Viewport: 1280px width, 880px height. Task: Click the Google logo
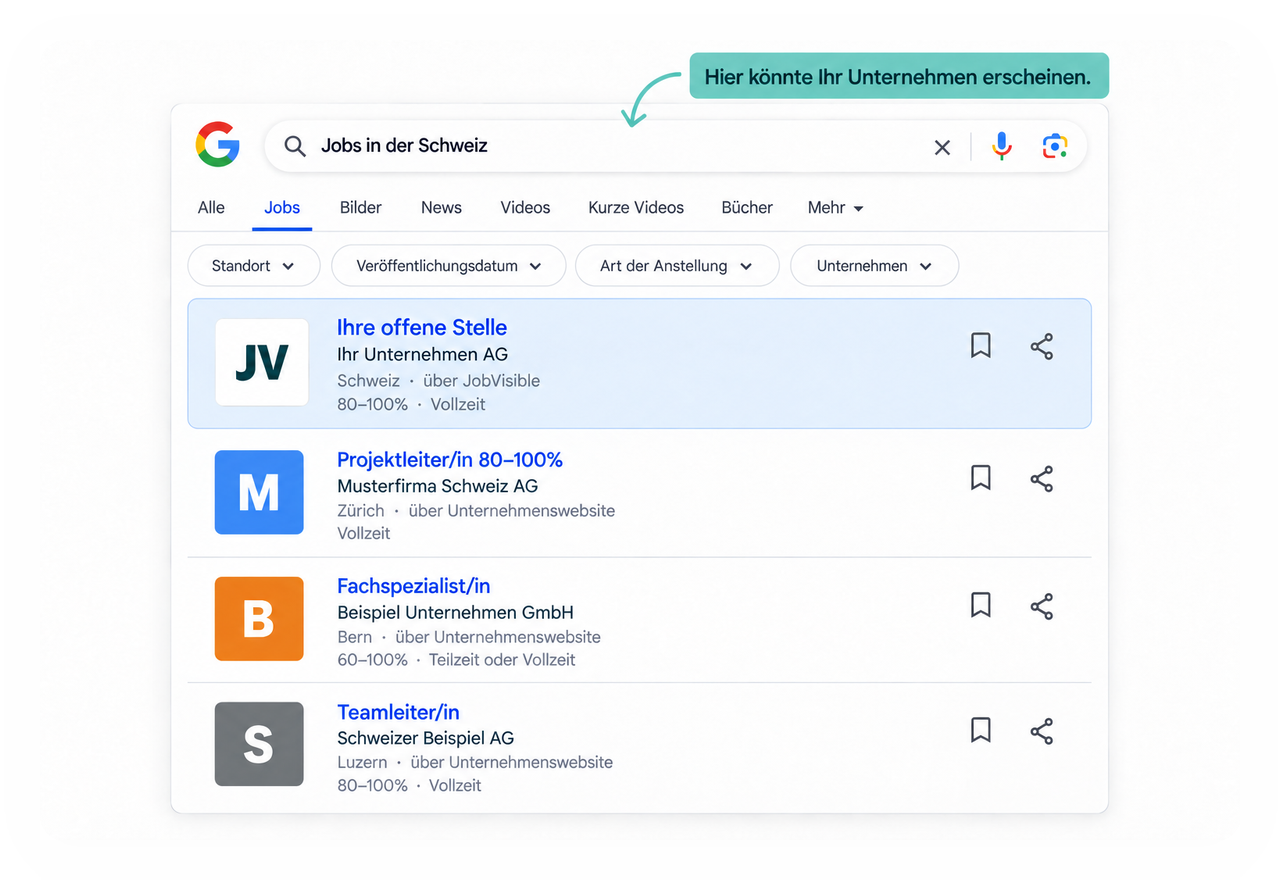(x=217, y=145)
